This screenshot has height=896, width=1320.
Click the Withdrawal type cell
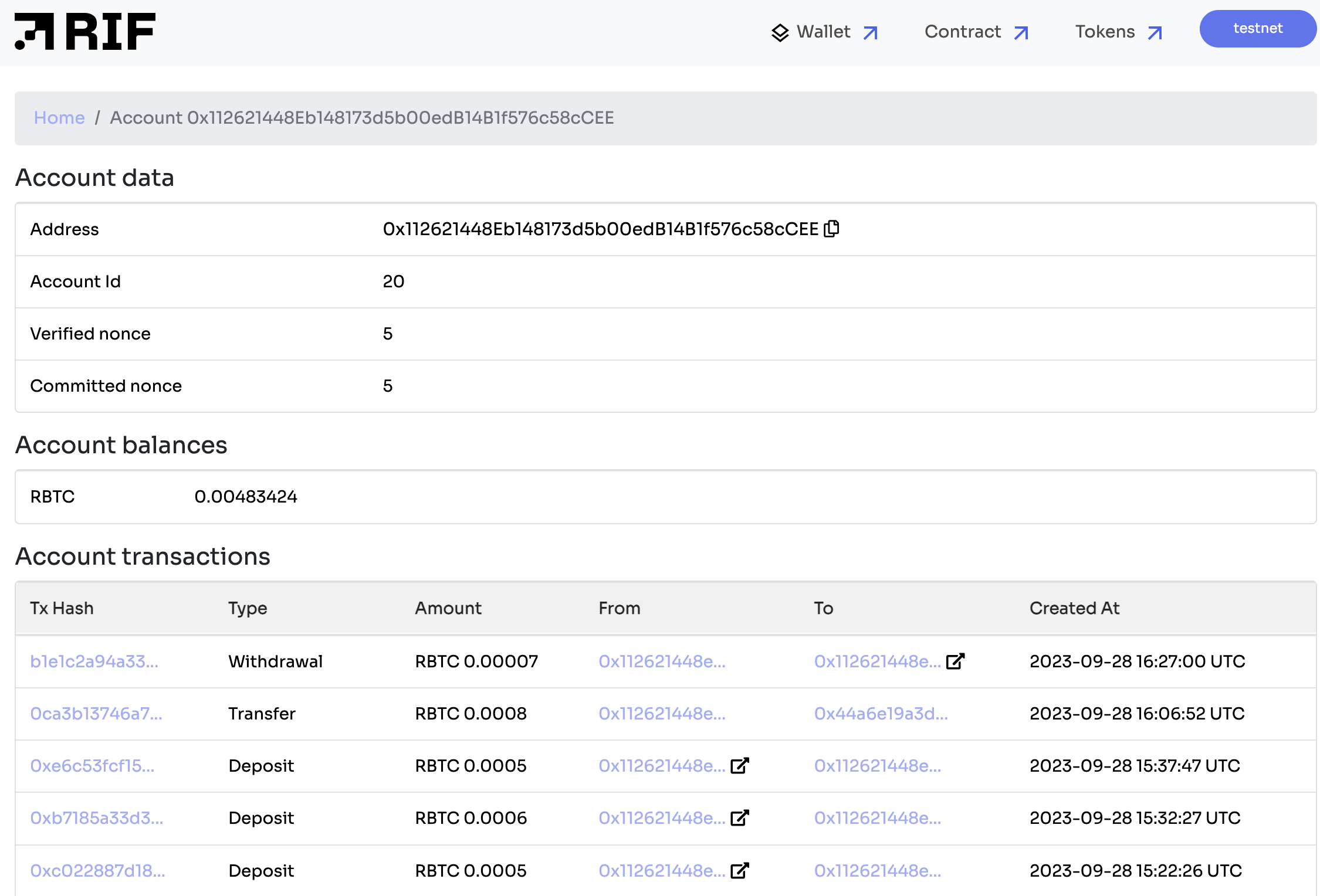275,661
